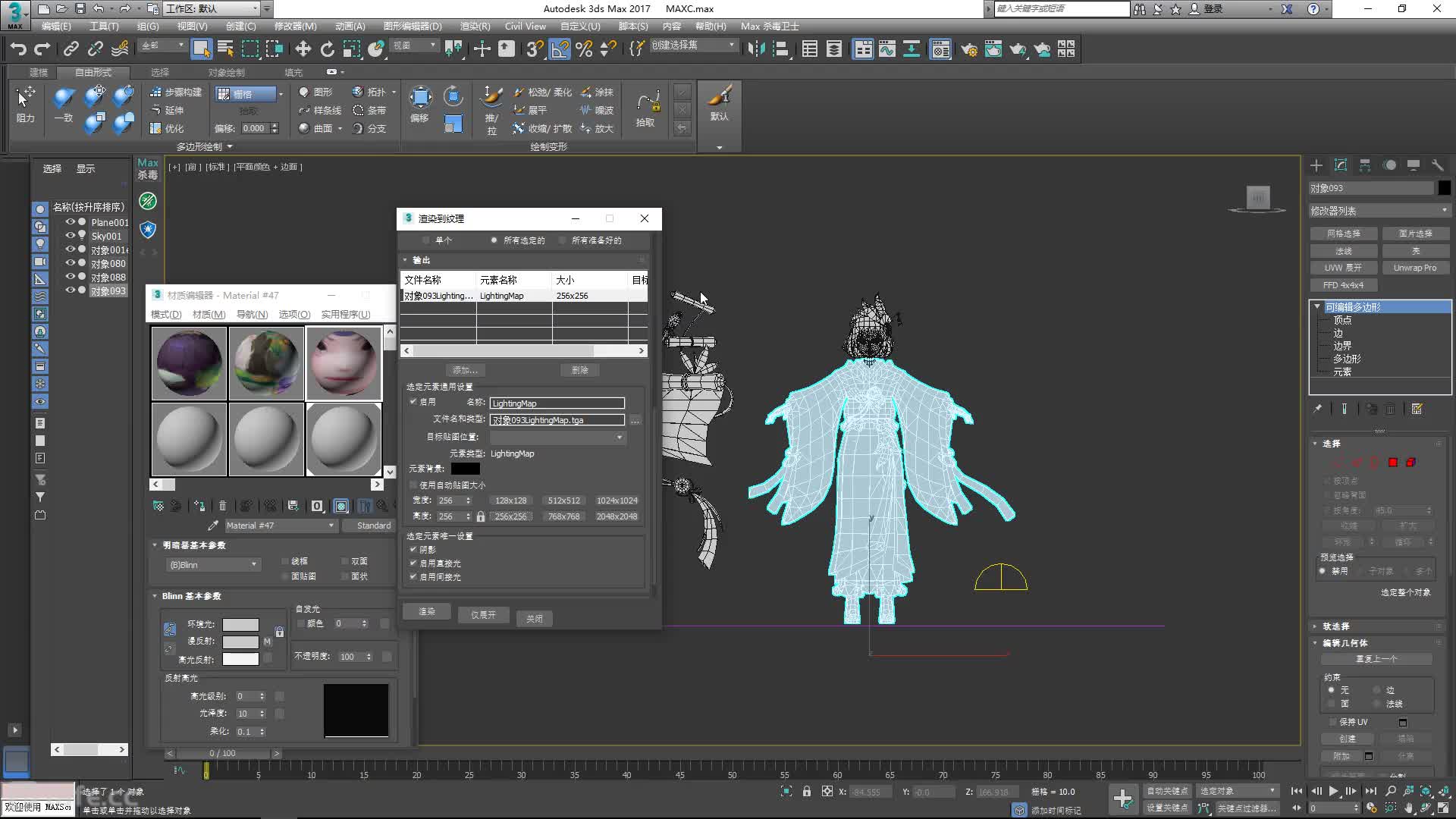This screenshot has width=1456, height=819.
Task: Select Element sub-object level icon
Action: (x=1410, y=463)
